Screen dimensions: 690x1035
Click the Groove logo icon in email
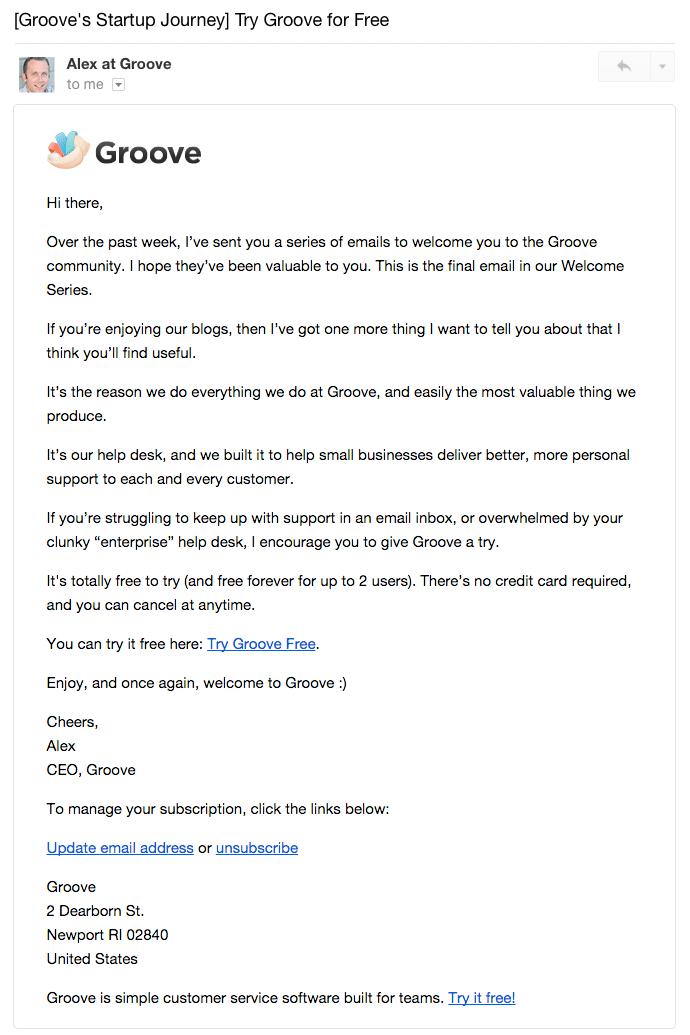pyautogui.click(x=68, y=151)
